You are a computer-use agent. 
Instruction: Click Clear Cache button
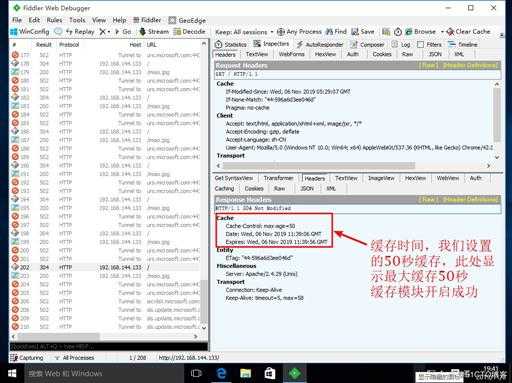click(x=468, y=32)
